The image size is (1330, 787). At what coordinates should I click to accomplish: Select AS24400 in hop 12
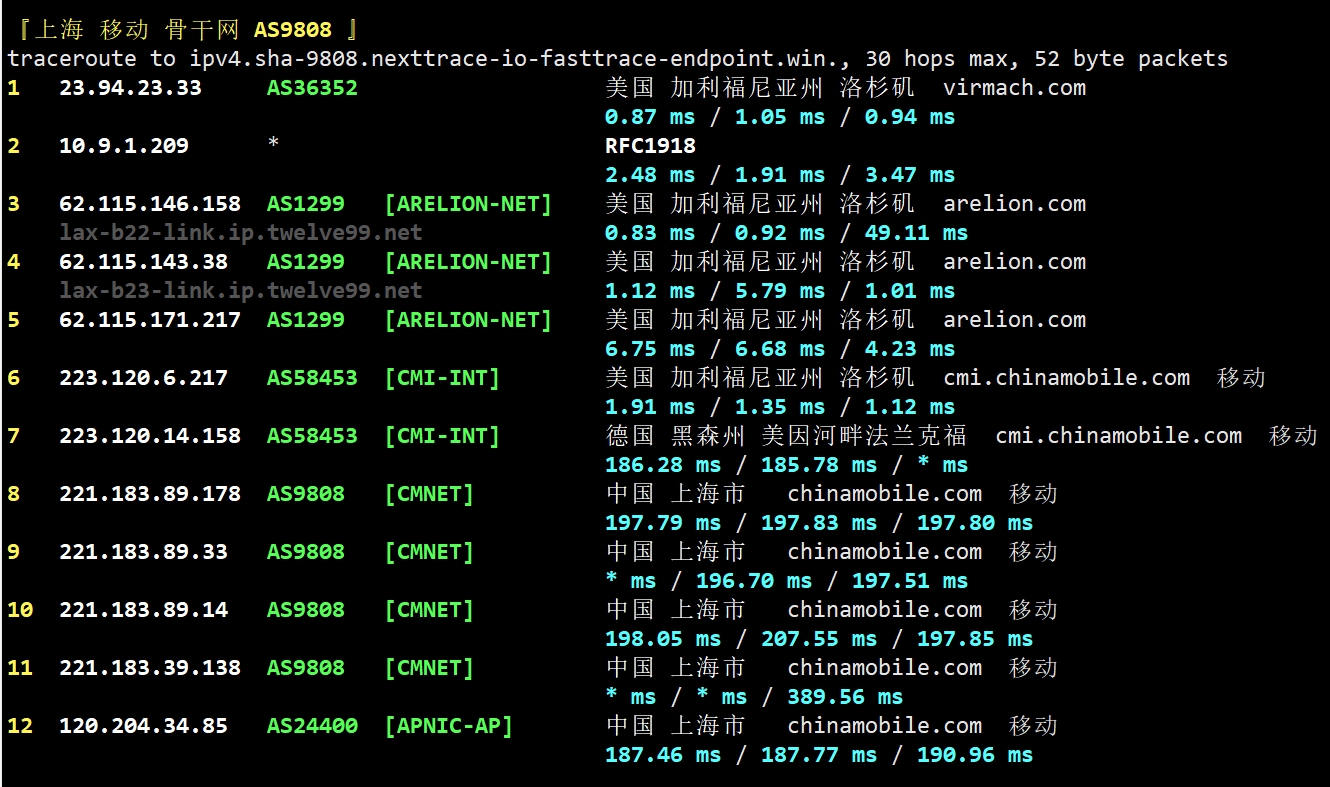[312, 726]
